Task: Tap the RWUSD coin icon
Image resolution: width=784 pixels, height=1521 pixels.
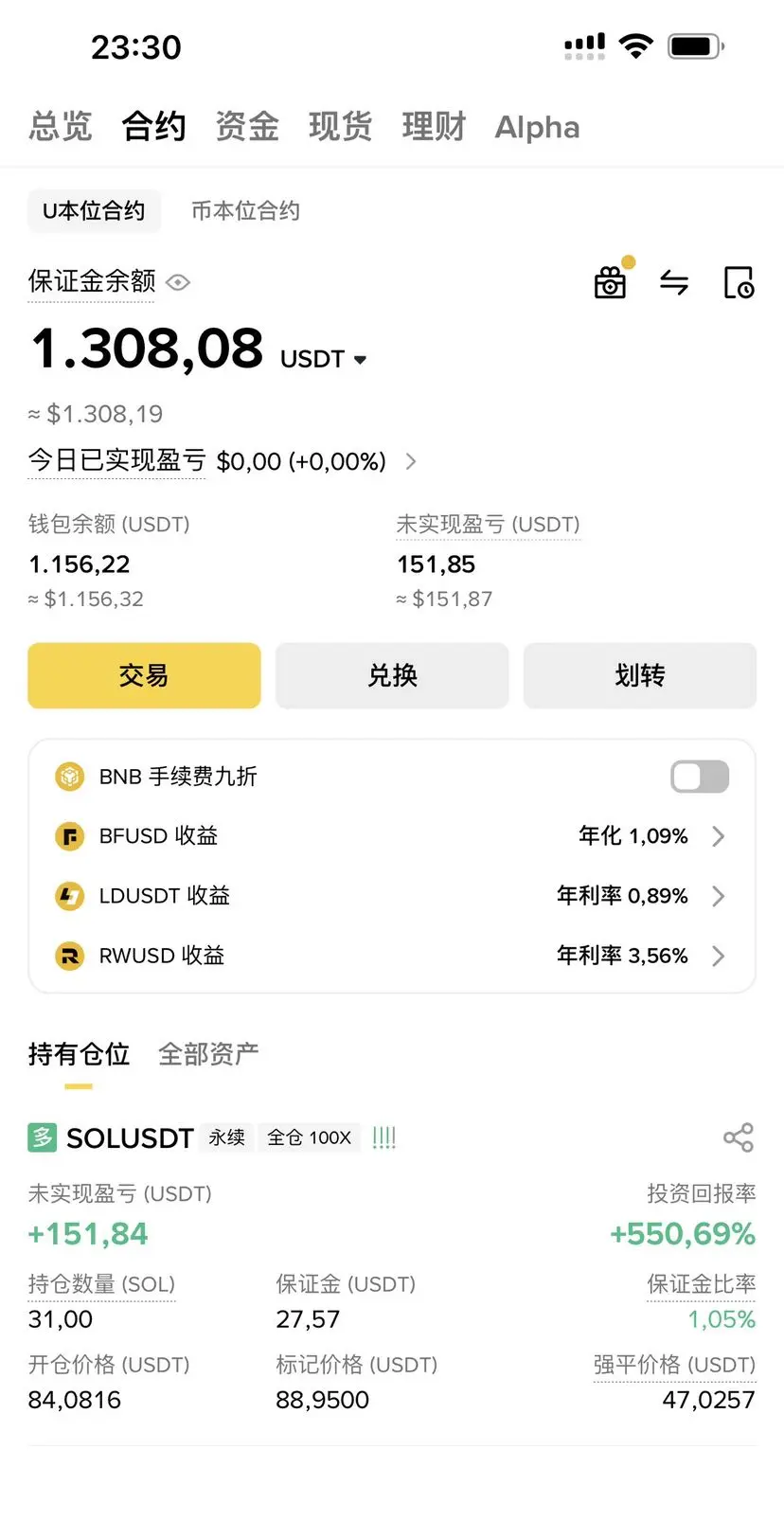Action: [x=69, y=956]
